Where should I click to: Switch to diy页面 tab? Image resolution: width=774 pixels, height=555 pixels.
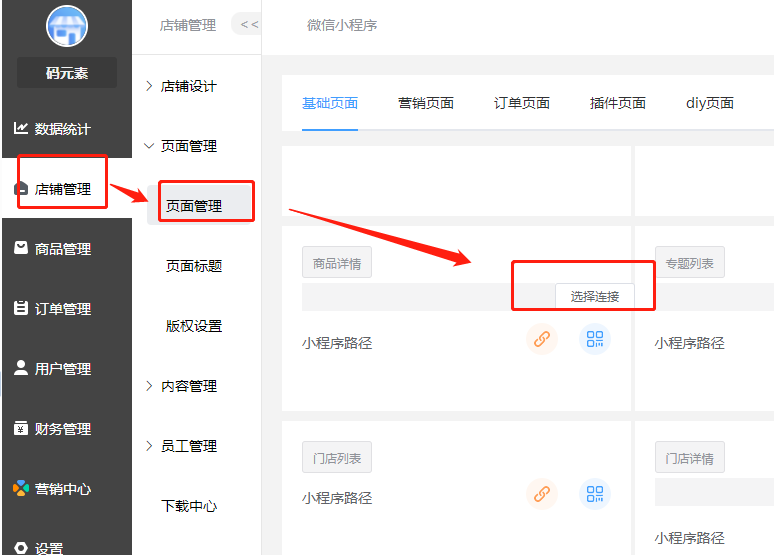[x=710, y=103]
